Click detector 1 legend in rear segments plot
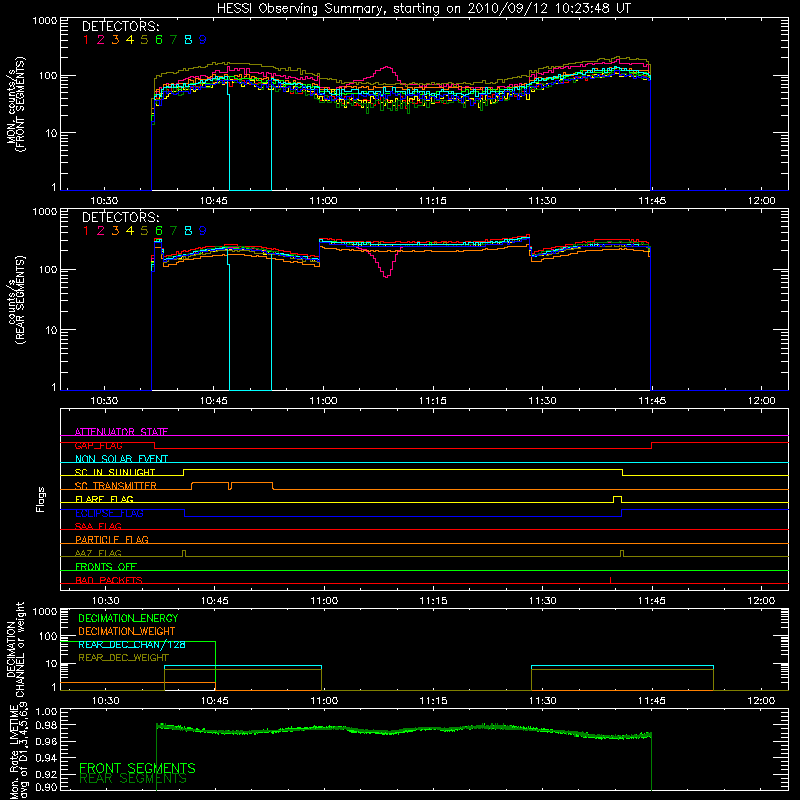800x800 pixels. pyautogui.click(x=86, y=231)
